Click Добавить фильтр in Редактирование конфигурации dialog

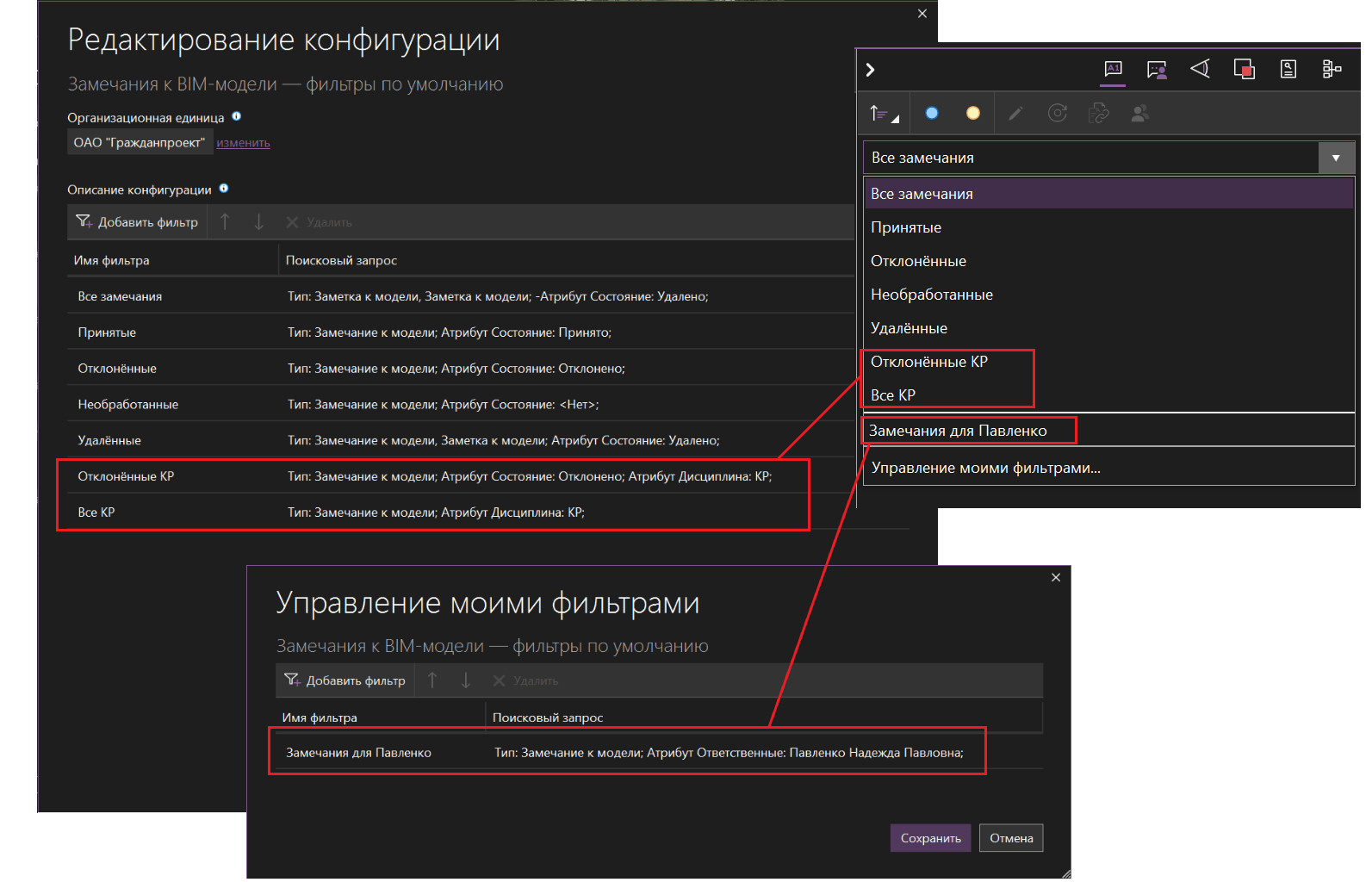[x=137, y=222]
